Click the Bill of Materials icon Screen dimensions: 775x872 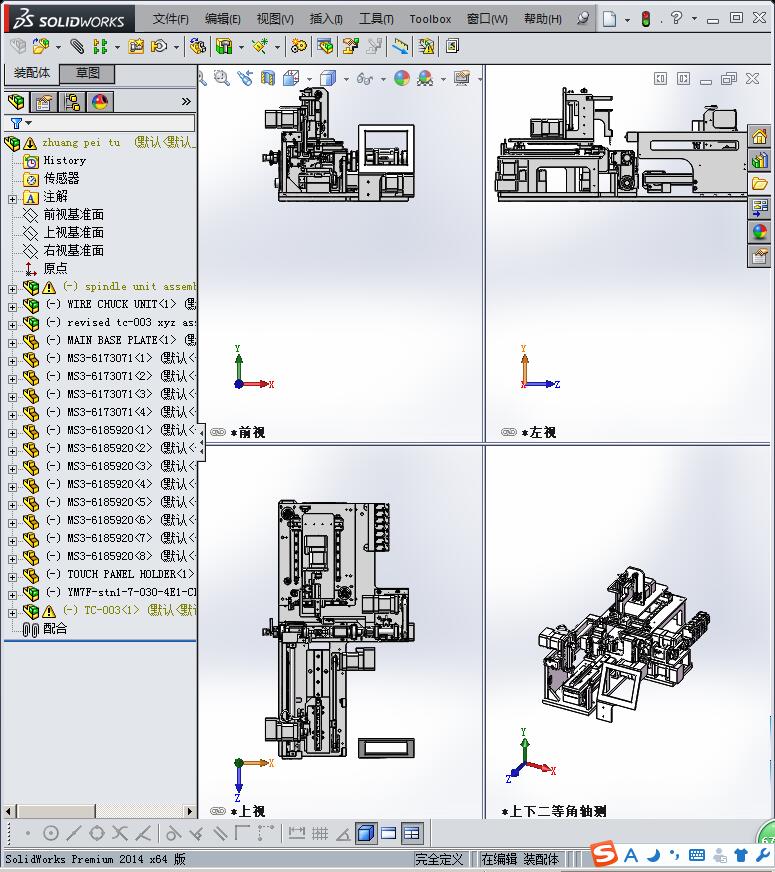click(325, 46)
